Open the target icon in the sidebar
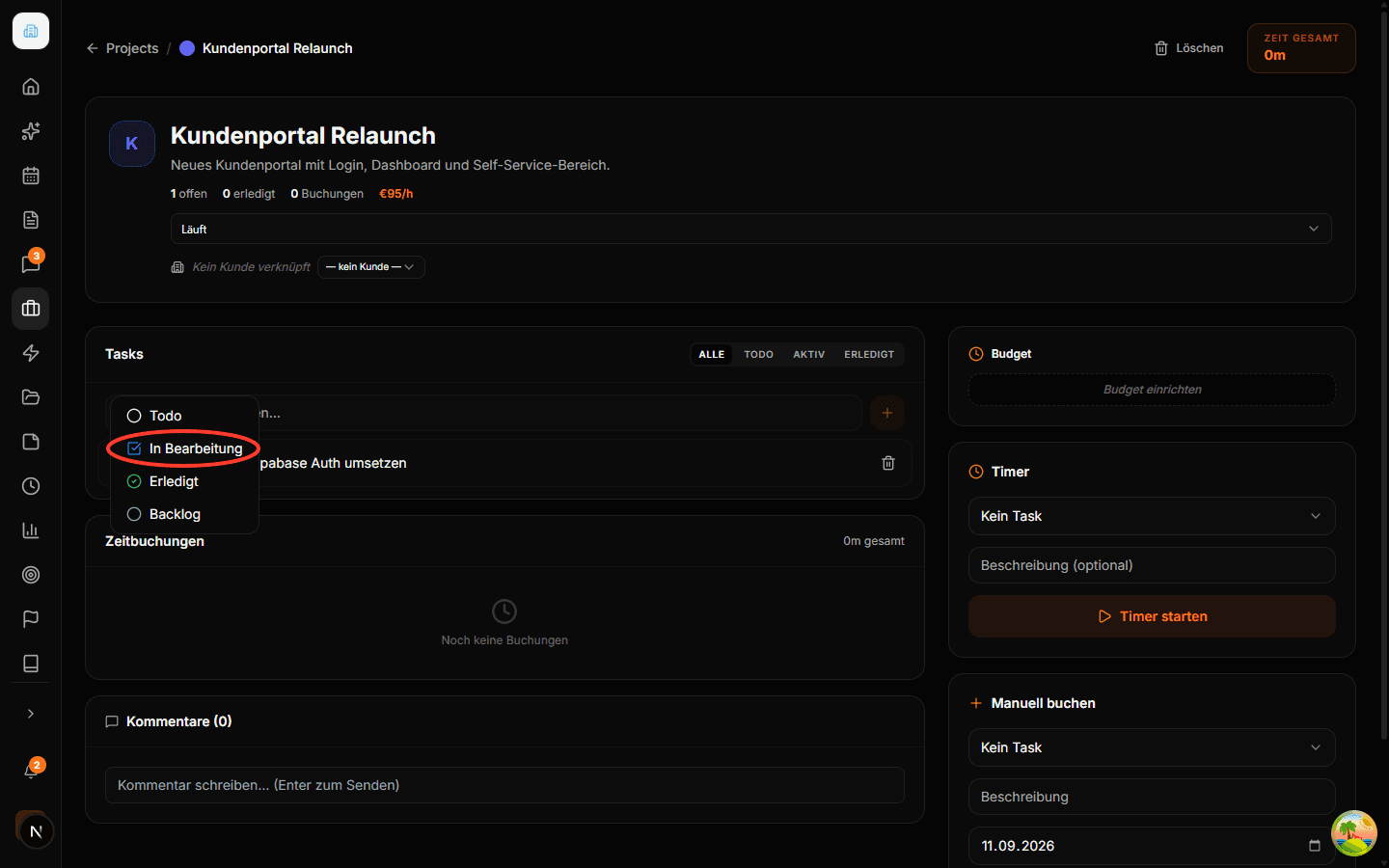 click(x=31, y=575)
